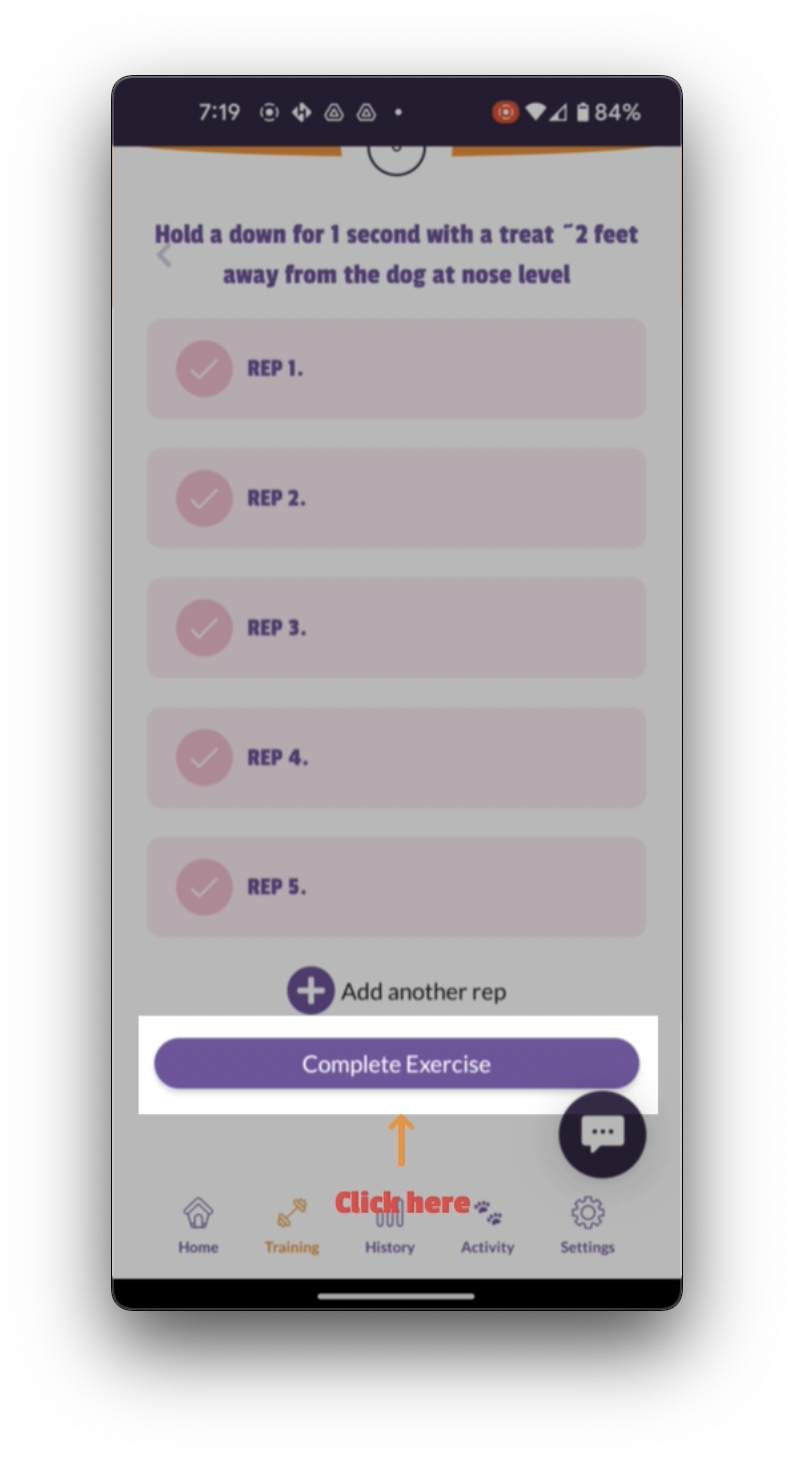The image size is (794, 1458).
Task: Tap the screen recording status icon
Action: (506, 112)
